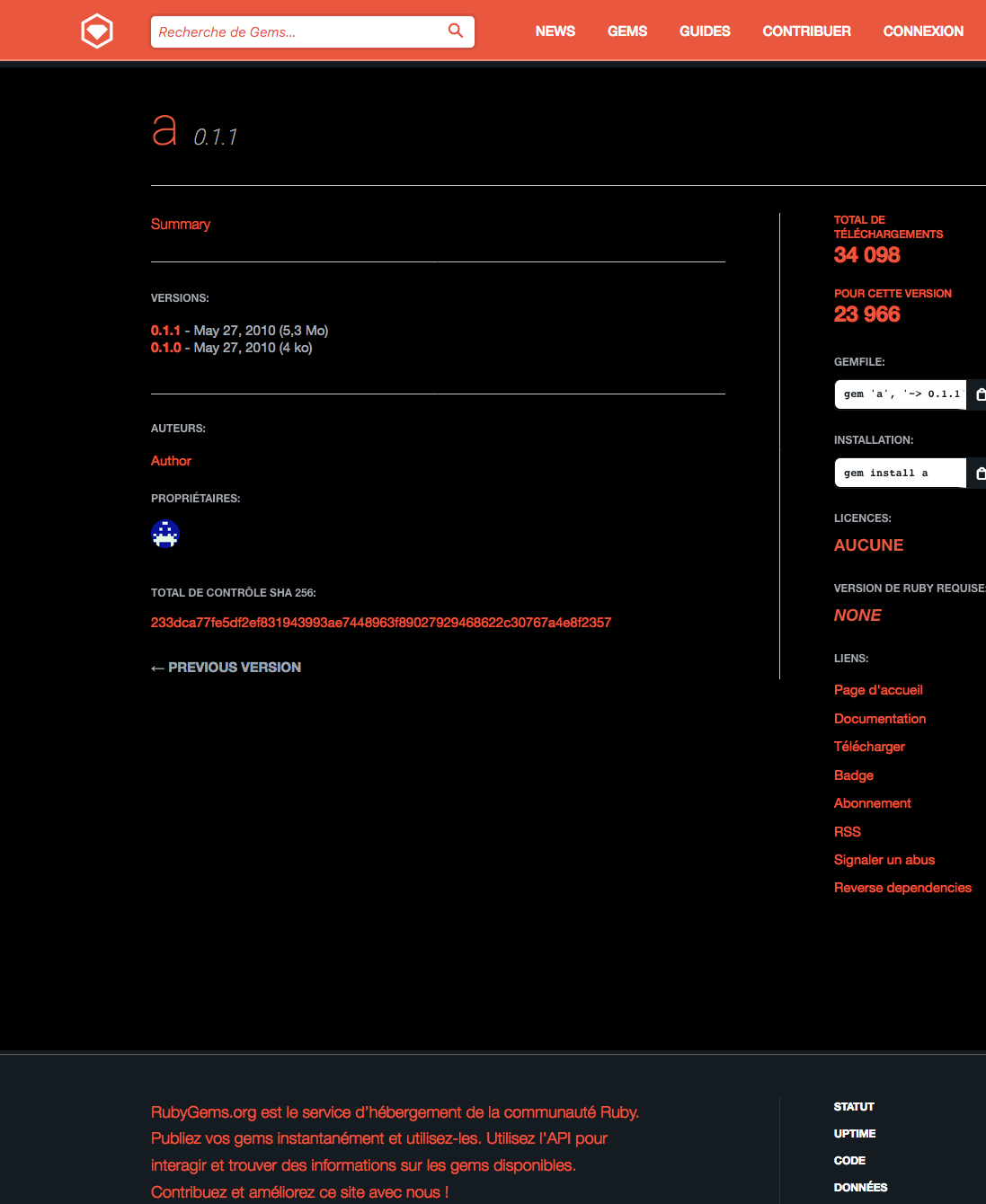Open the CODE footer link
The width and height of the screenshot is (986, 1204).
[849, 1161]
